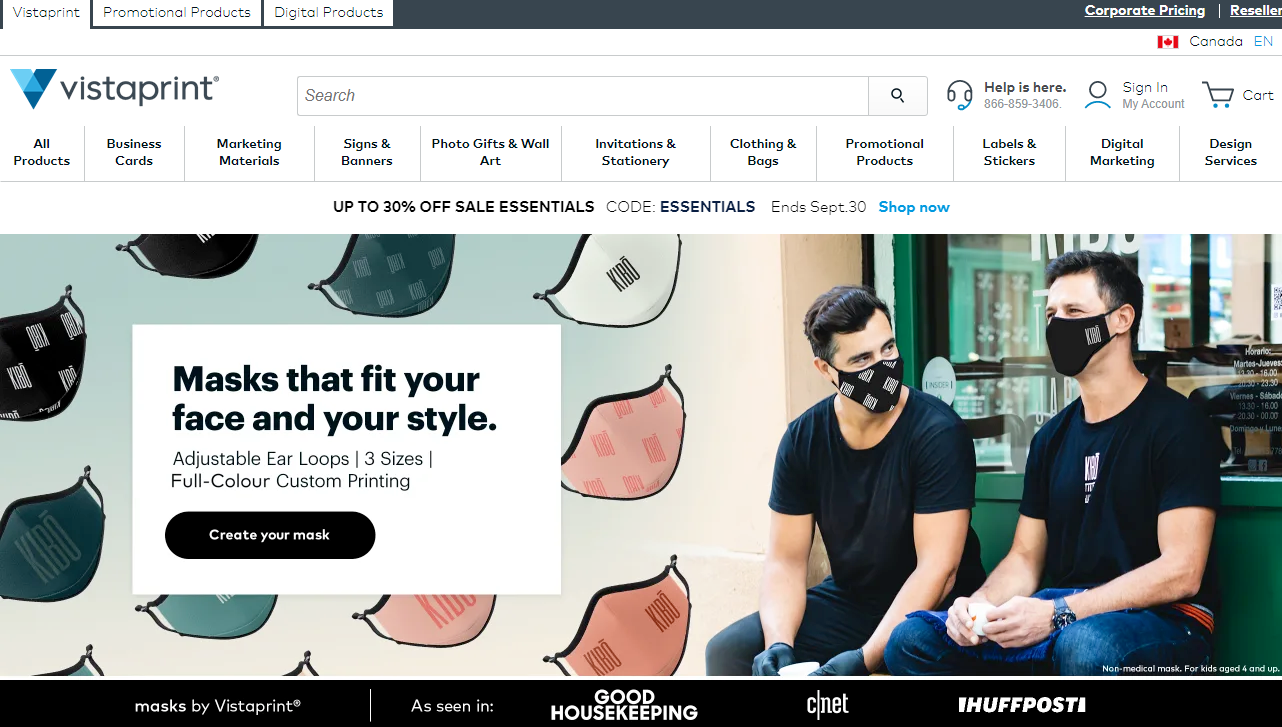Screen dimensions: 1282x727
Task: Click the help headset icon
Action: click(959, 95)
